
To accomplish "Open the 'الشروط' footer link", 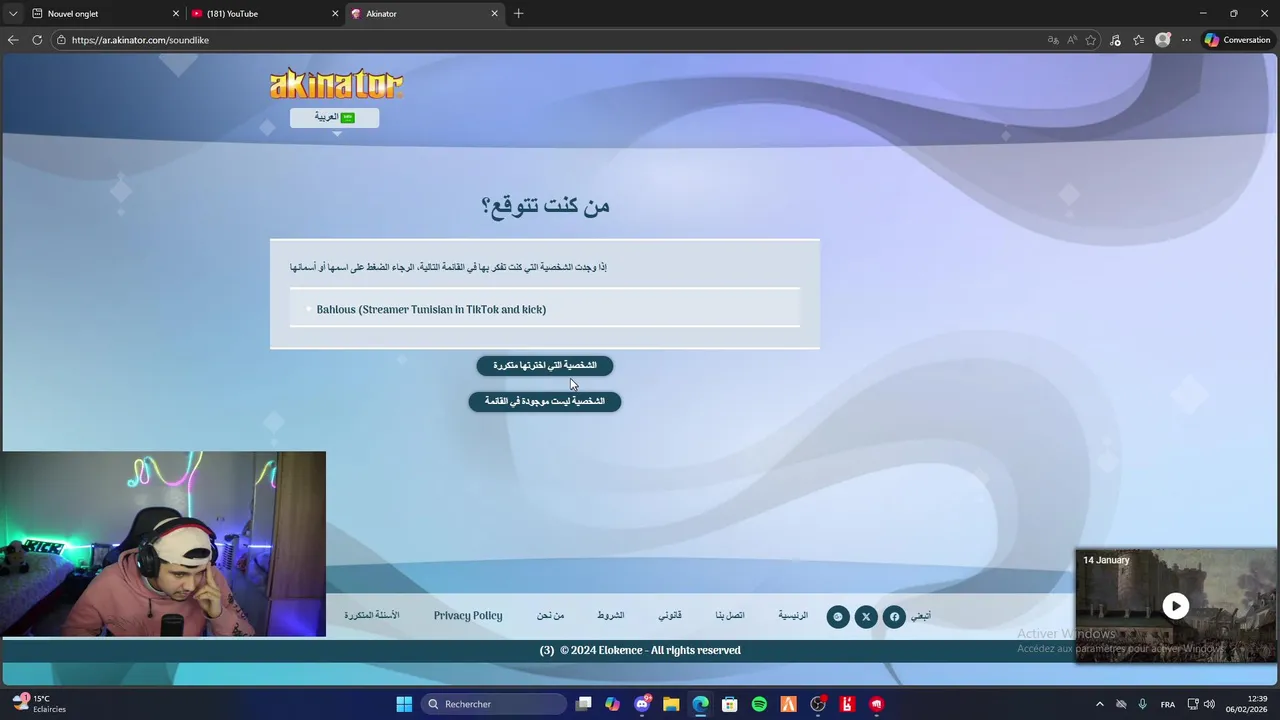I will (x=611, y=616).
